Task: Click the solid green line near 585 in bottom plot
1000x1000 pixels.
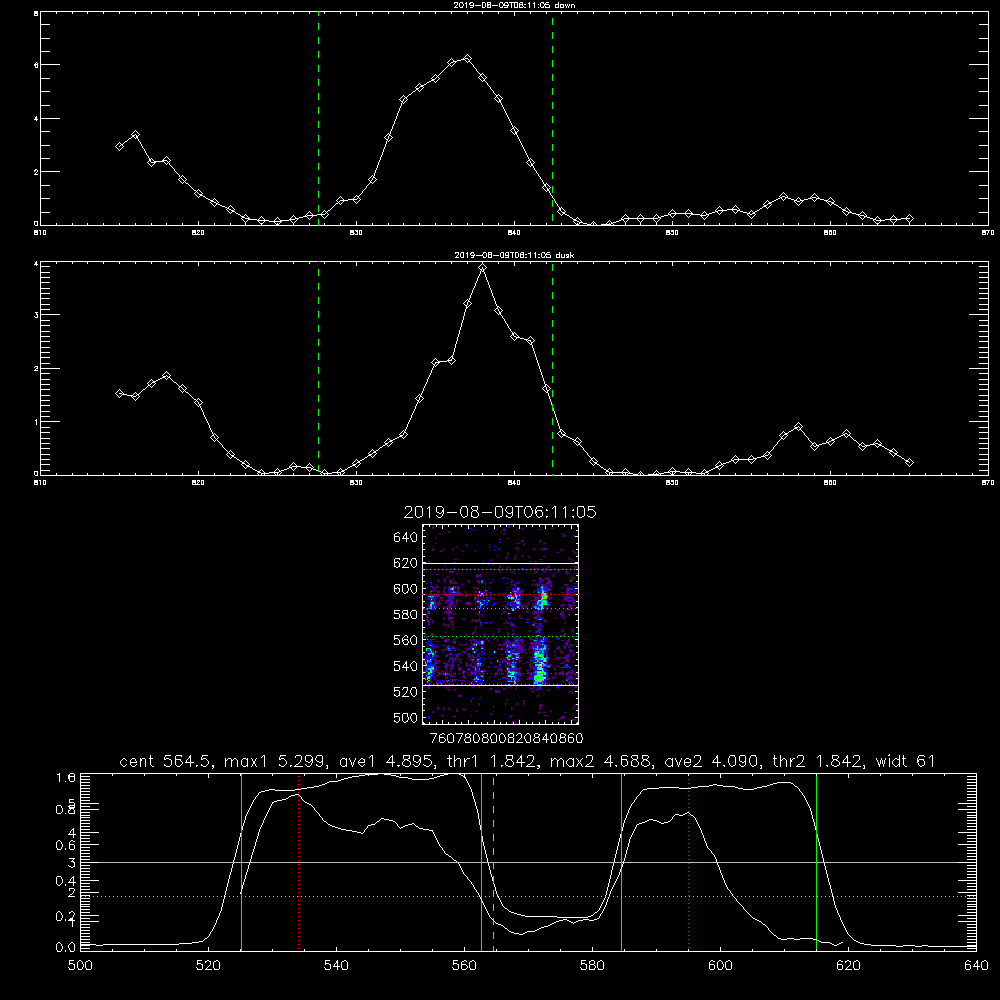Action: [621, 862]
